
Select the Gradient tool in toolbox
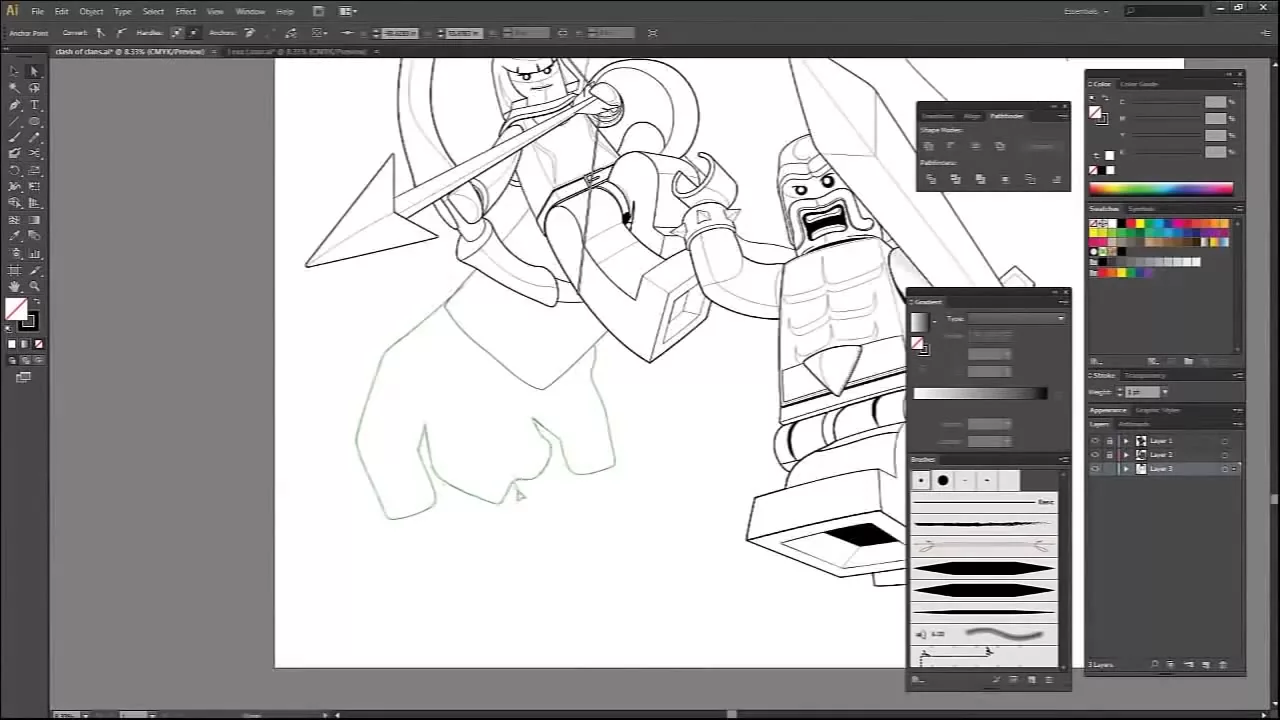tap(34, 220)
